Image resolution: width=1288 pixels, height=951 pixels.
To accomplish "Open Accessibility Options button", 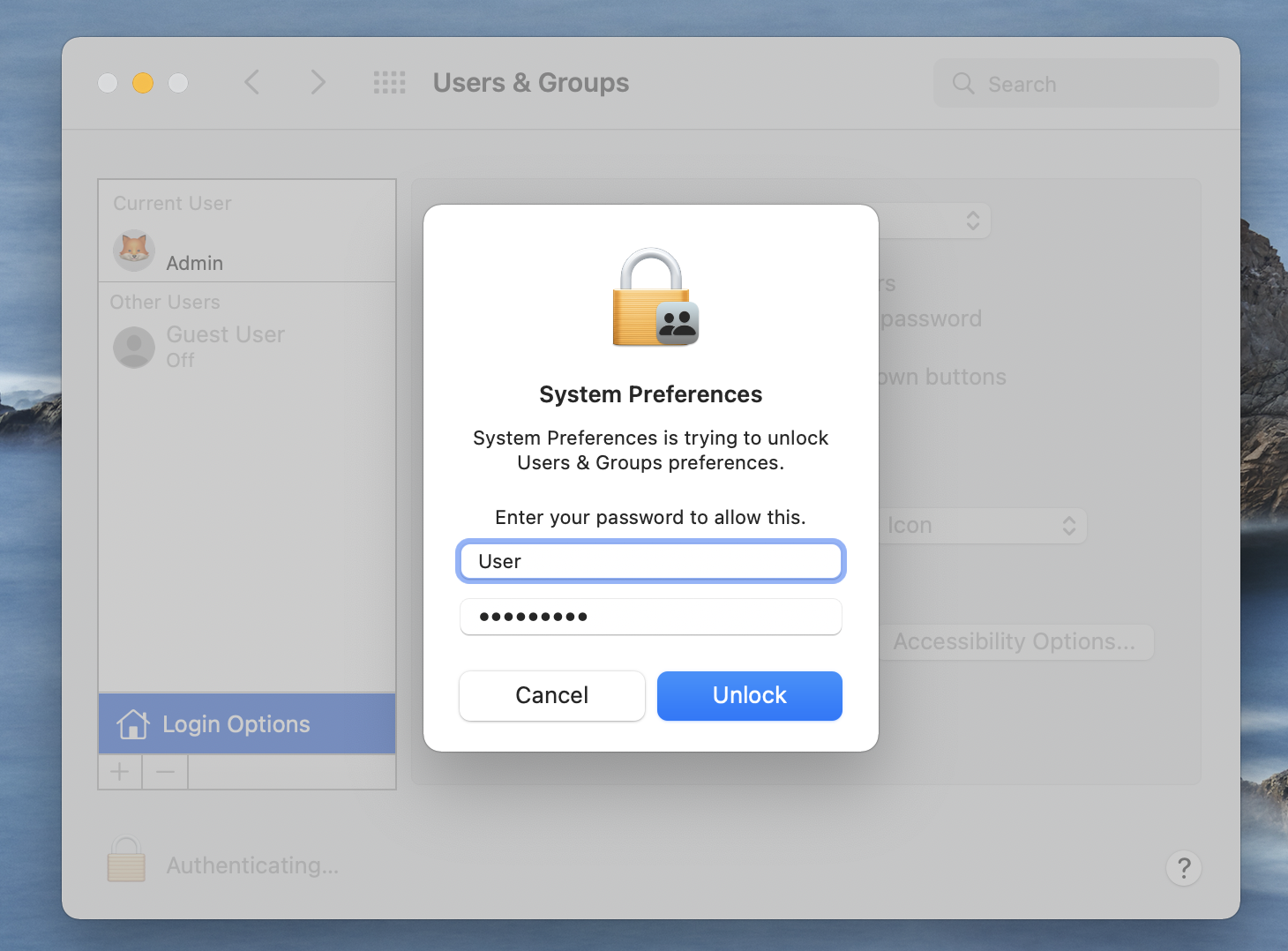I will (1015, 641).
